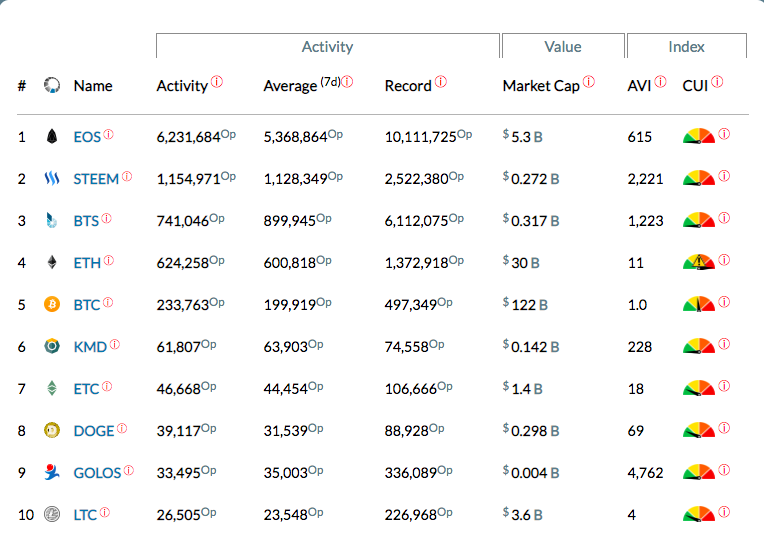This screenshot has width=764, height=536.
Task: Sort by the AVI column header
Action: [639, 86]
